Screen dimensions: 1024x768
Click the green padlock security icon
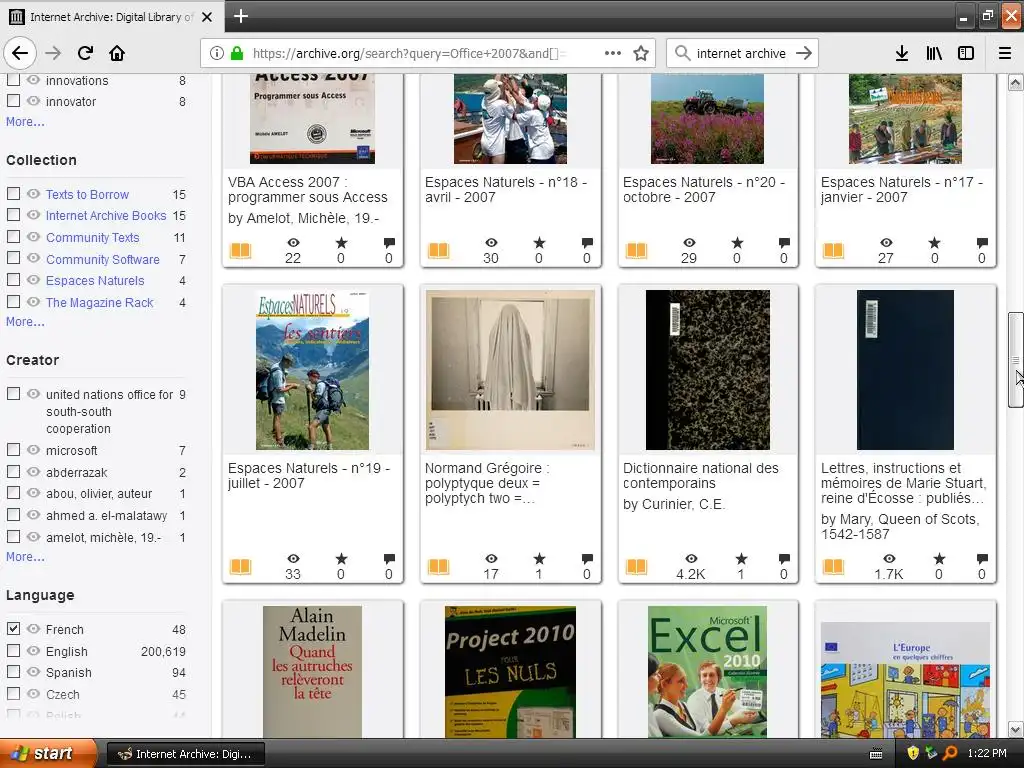(x=237, y=53)
